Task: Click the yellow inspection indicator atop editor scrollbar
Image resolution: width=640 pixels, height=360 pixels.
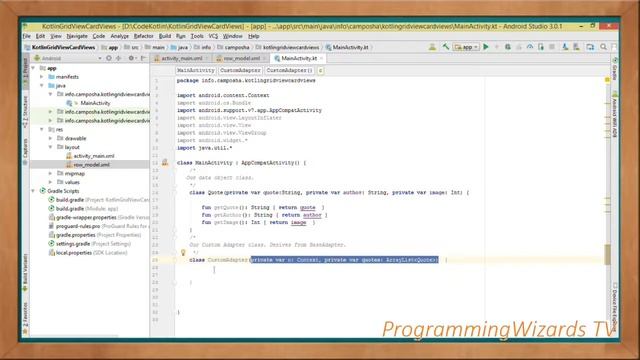Action: [607, 80]
